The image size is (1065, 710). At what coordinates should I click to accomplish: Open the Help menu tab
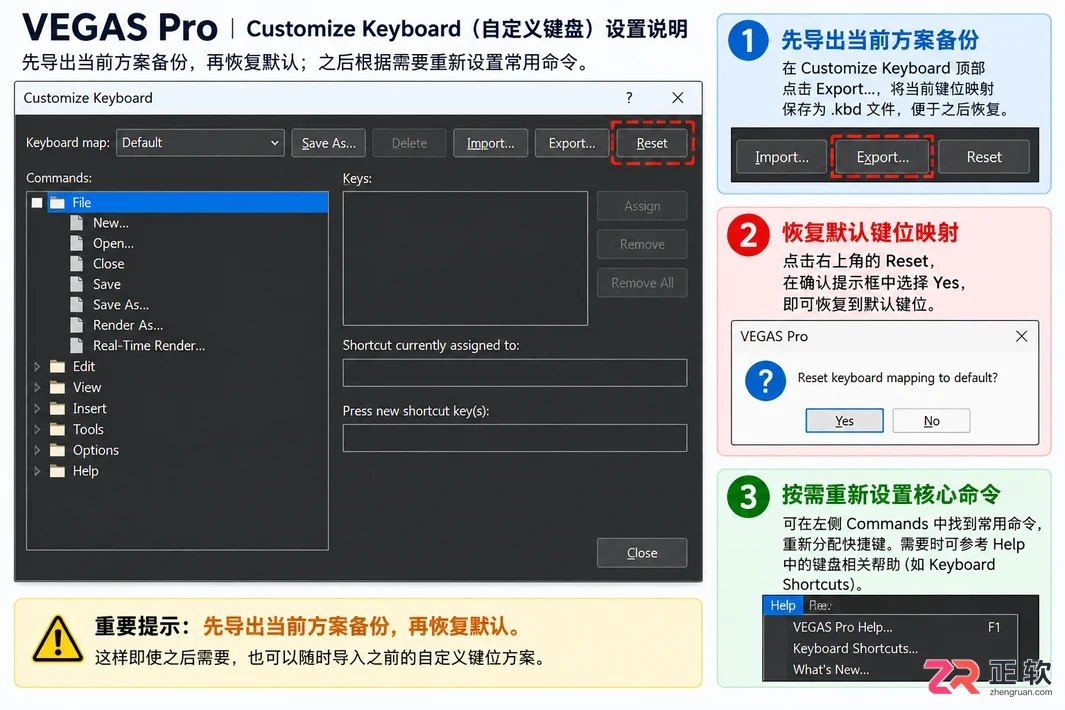pyautogui.click(x=782, y=605)
